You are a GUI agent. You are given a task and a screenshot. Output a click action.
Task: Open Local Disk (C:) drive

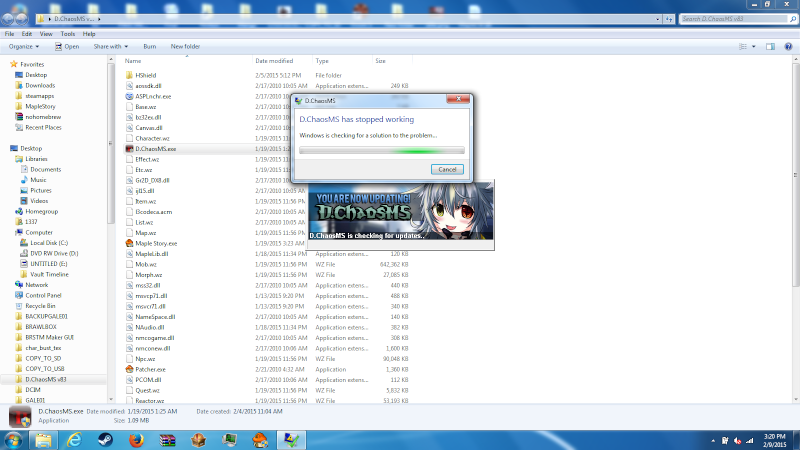(x=49, y=243)
